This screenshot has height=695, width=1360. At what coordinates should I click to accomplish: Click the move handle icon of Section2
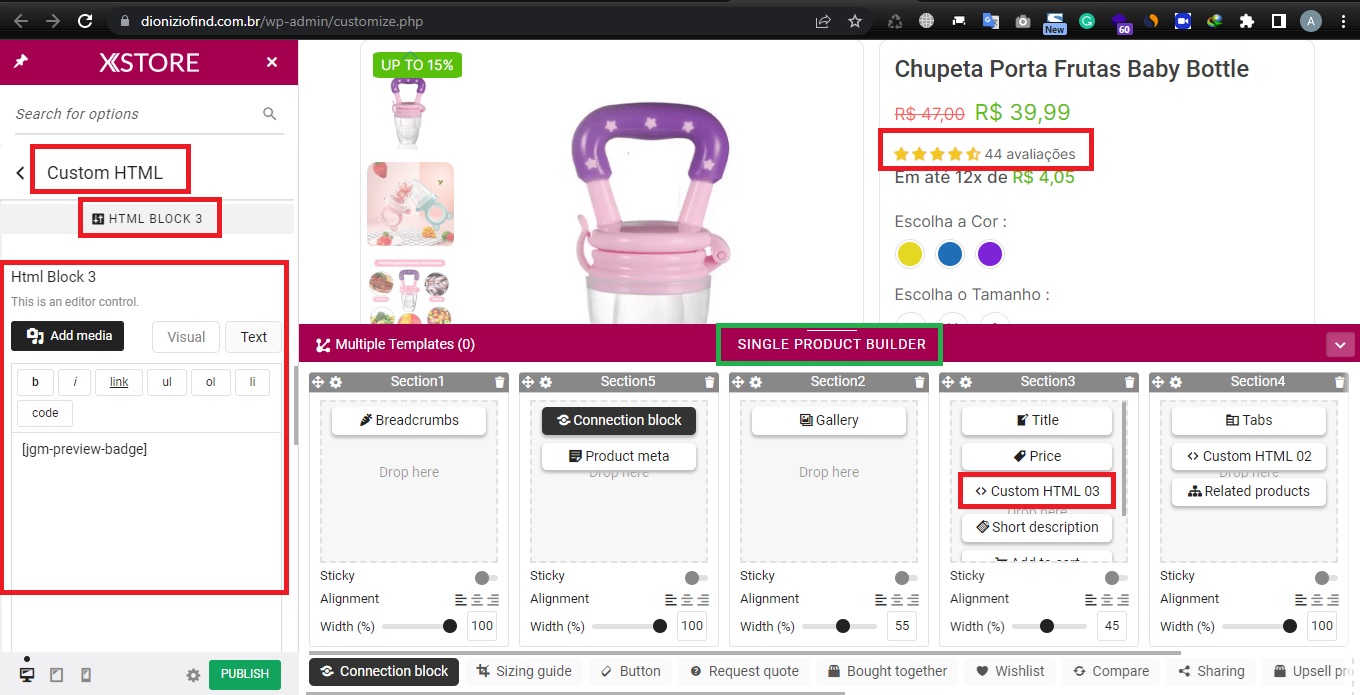(x=738, y=382)
